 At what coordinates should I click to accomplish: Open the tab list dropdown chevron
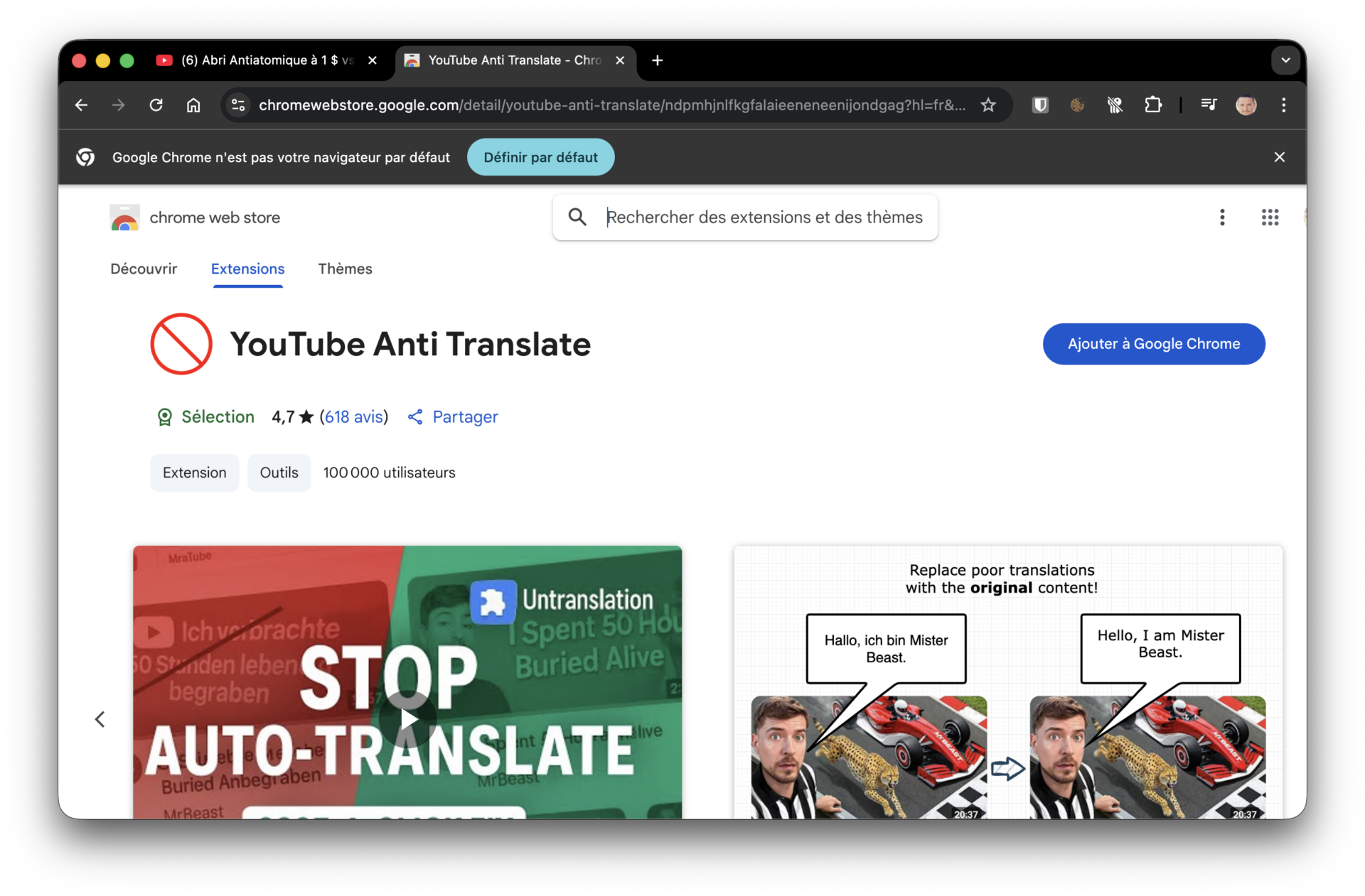click(1285, 60)
